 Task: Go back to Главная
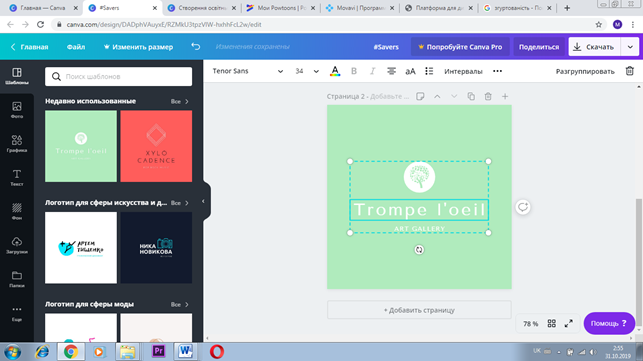30,47
